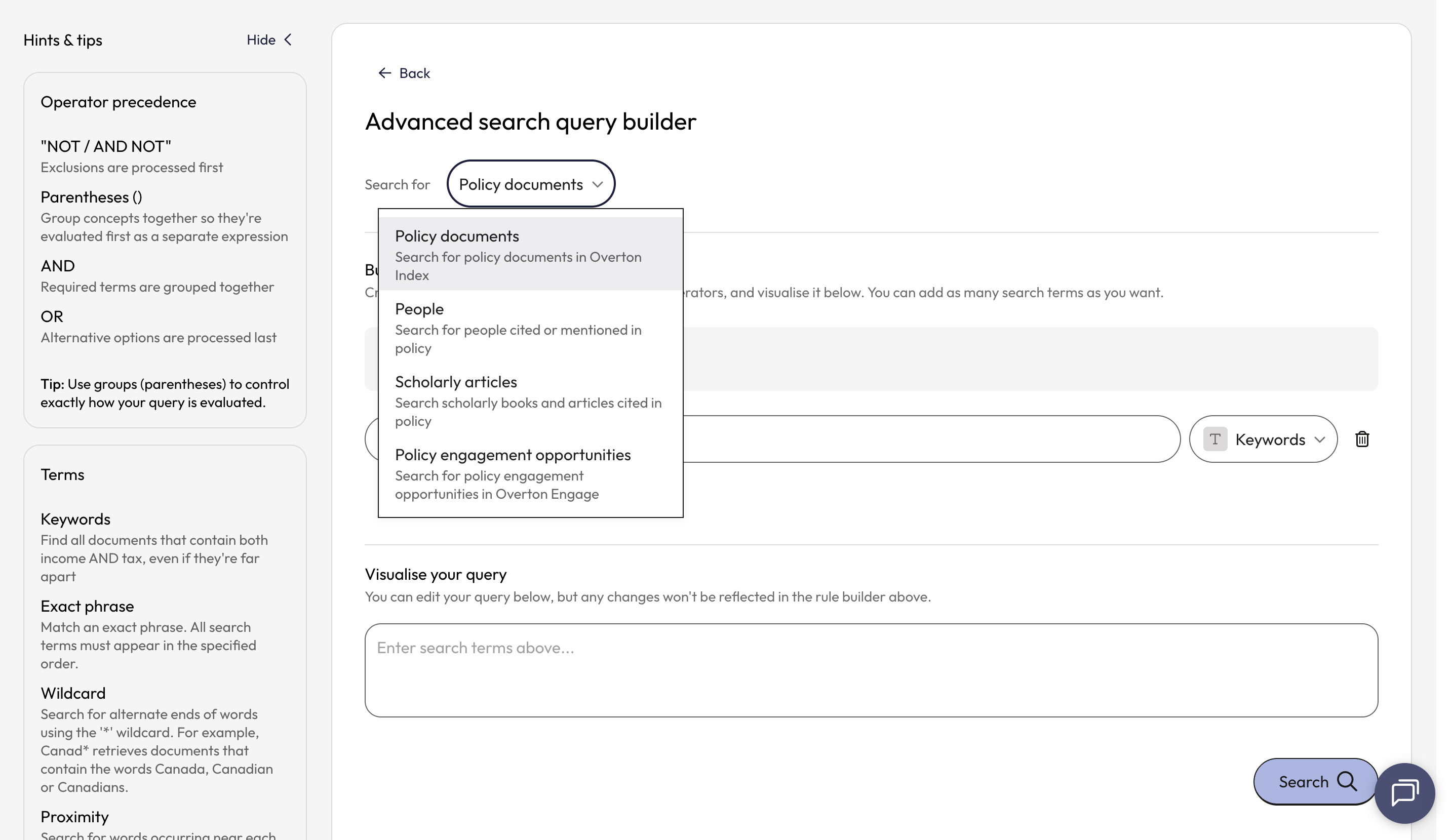Screen dimensions: 1451x840
Task: Click the 'Hints & tips' title
Action: point(63,41)
